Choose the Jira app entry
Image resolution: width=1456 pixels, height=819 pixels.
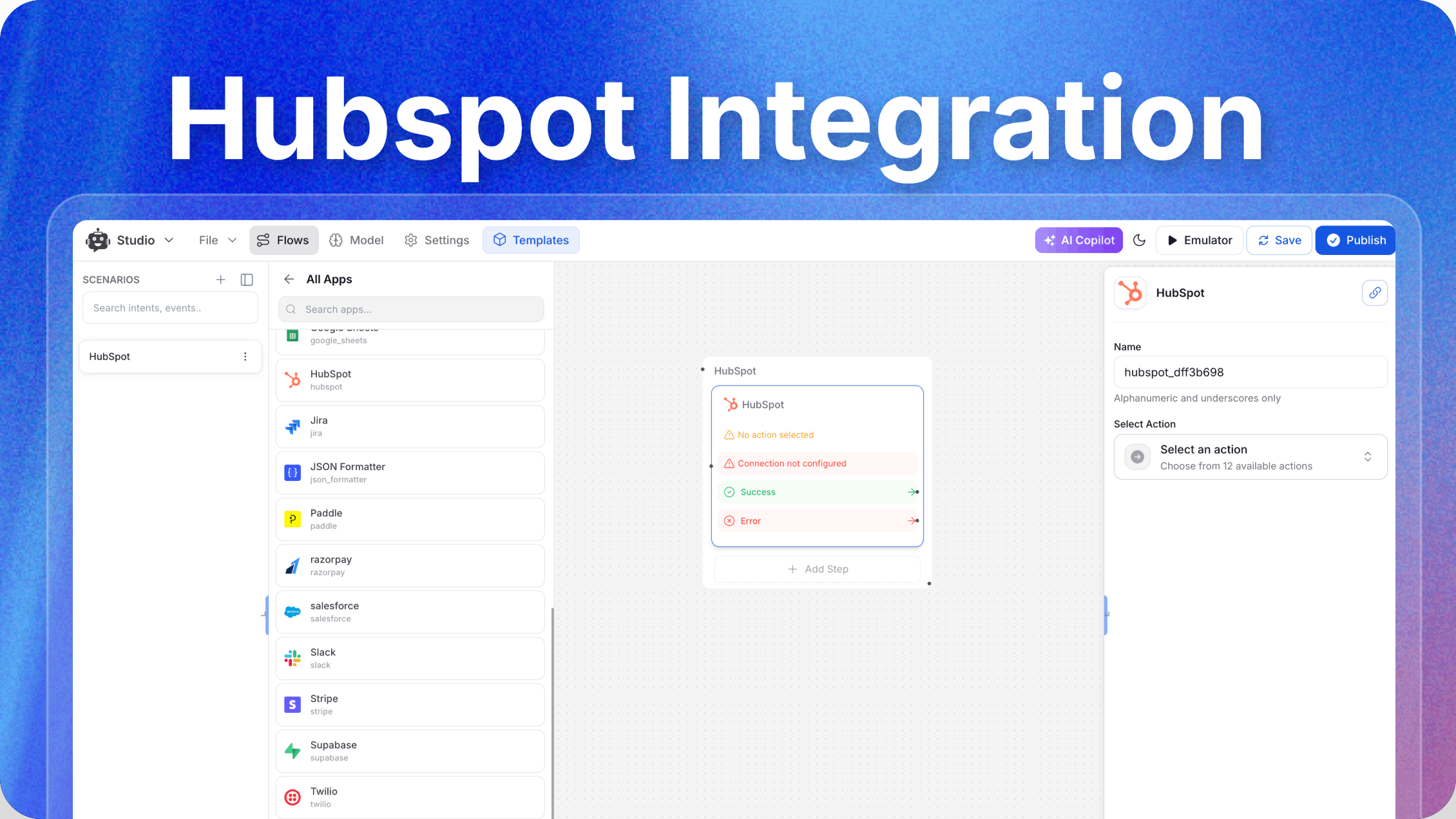[x=410, y=426]
